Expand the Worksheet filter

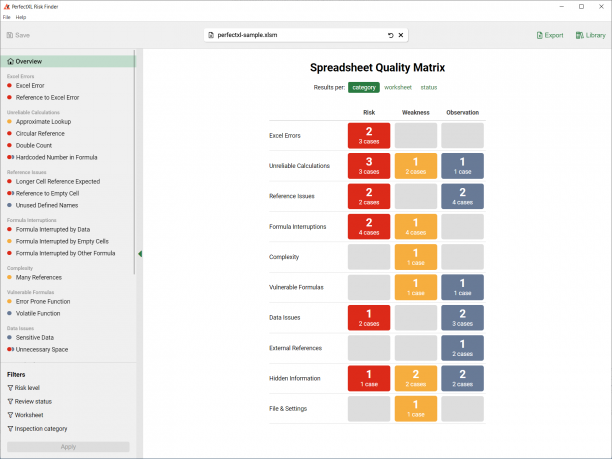point(25,415)
